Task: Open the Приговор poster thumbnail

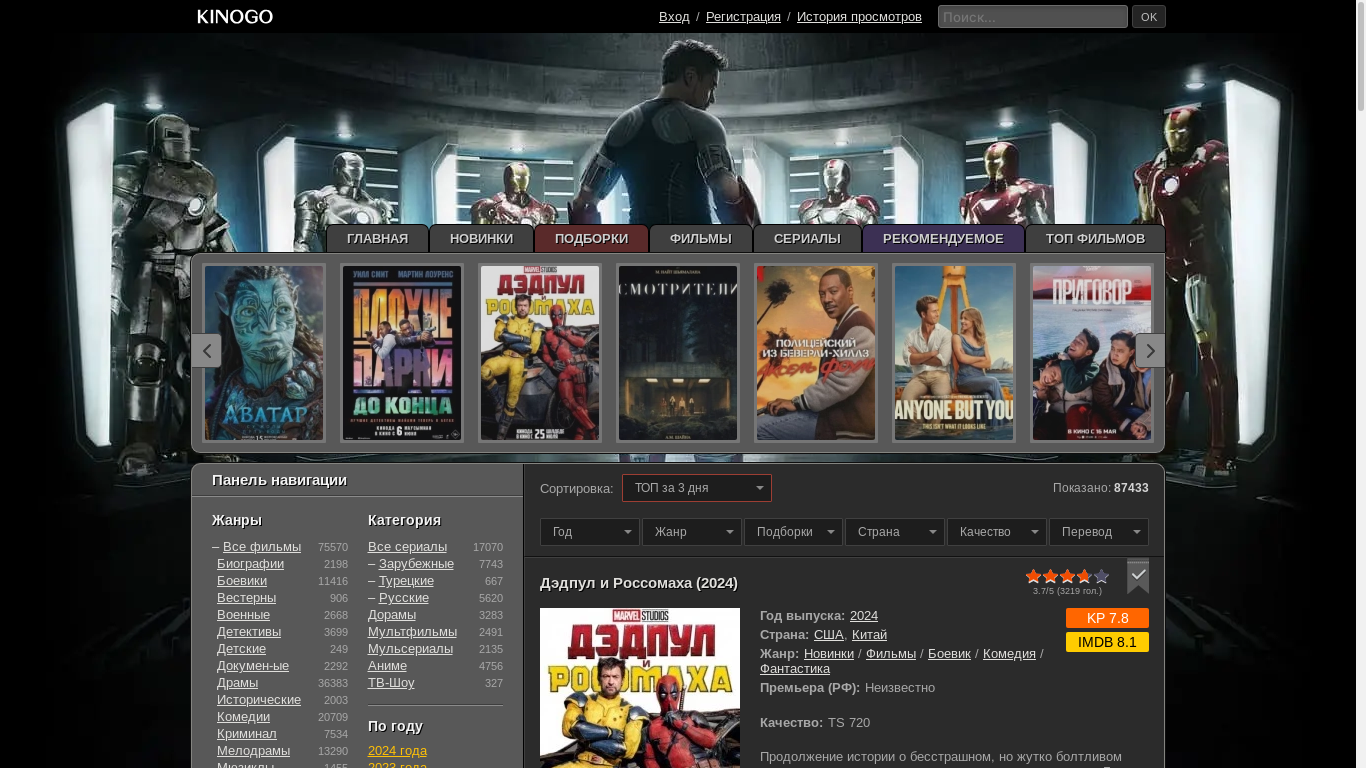Action: click(1092, 353)
